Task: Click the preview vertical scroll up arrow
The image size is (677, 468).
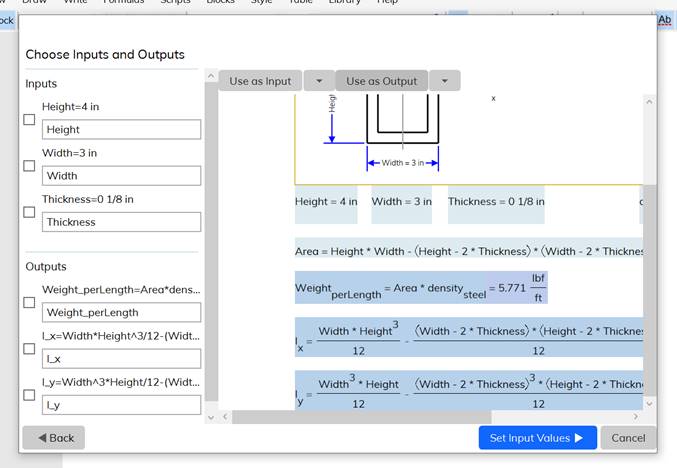Action: 649,102
